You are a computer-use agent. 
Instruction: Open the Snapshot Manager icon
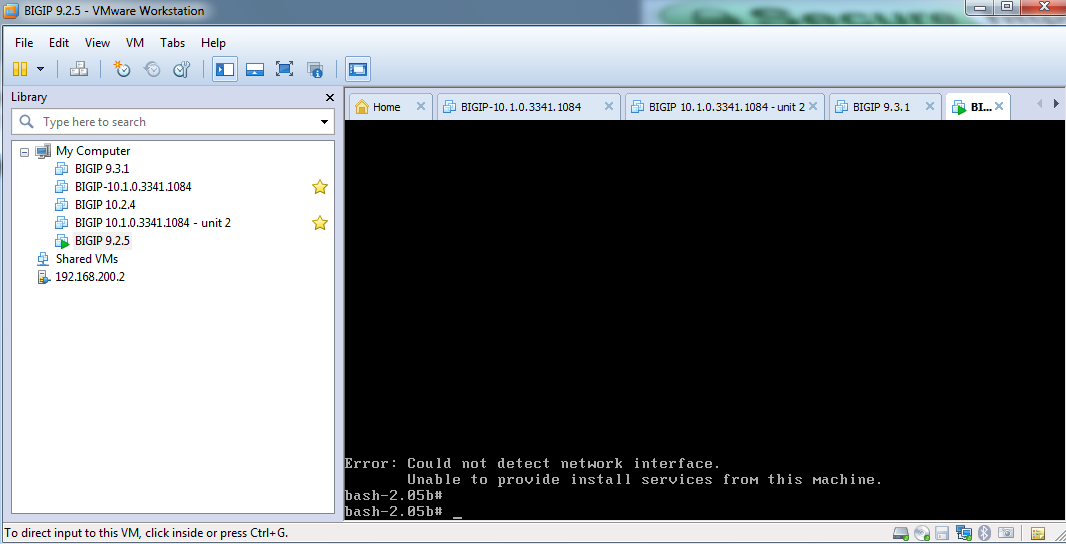coord(182,69)
